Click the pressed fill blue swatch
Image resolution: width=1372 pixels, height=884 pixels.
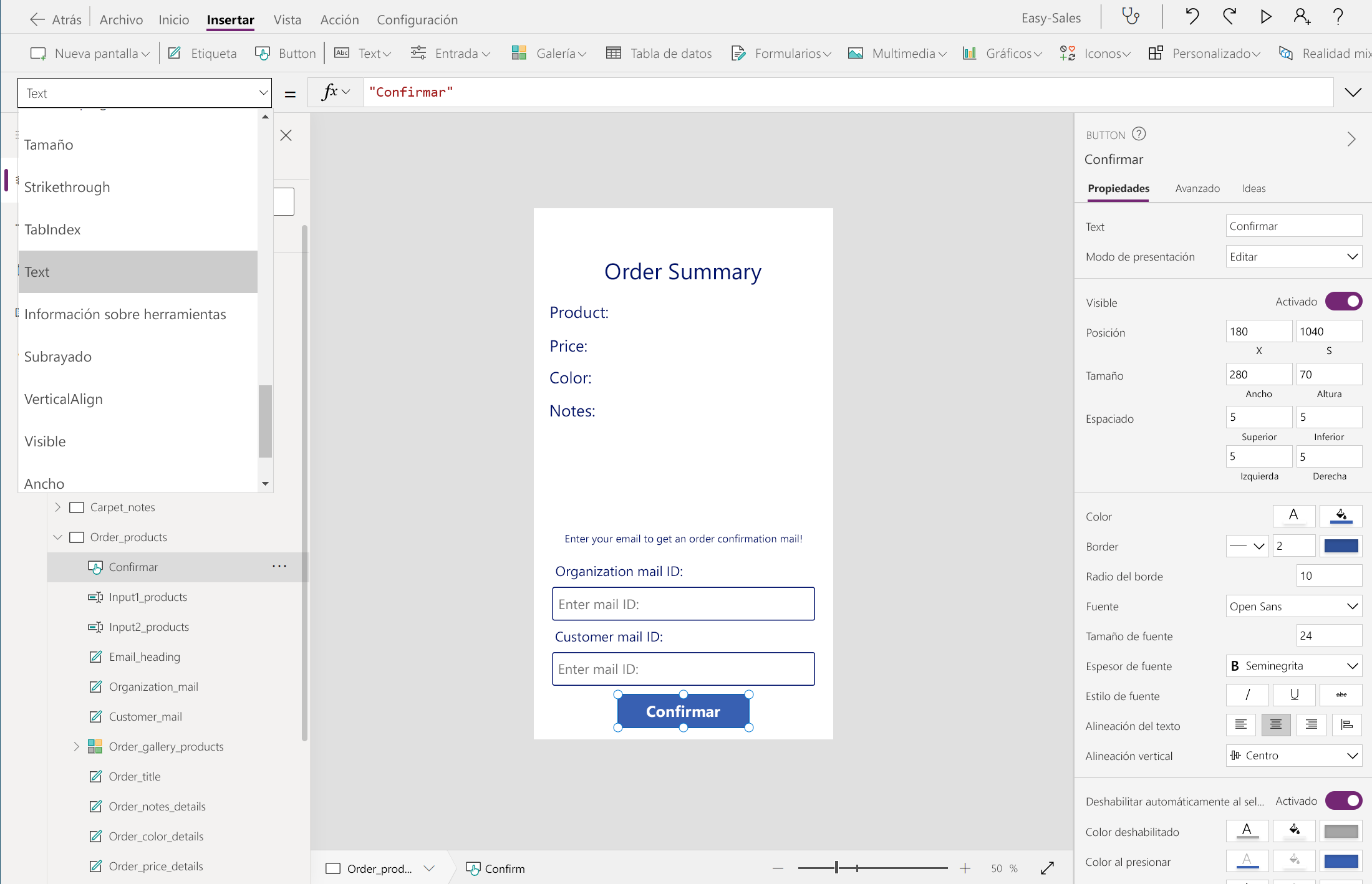pyautogui.click(x=1341, y=860)
